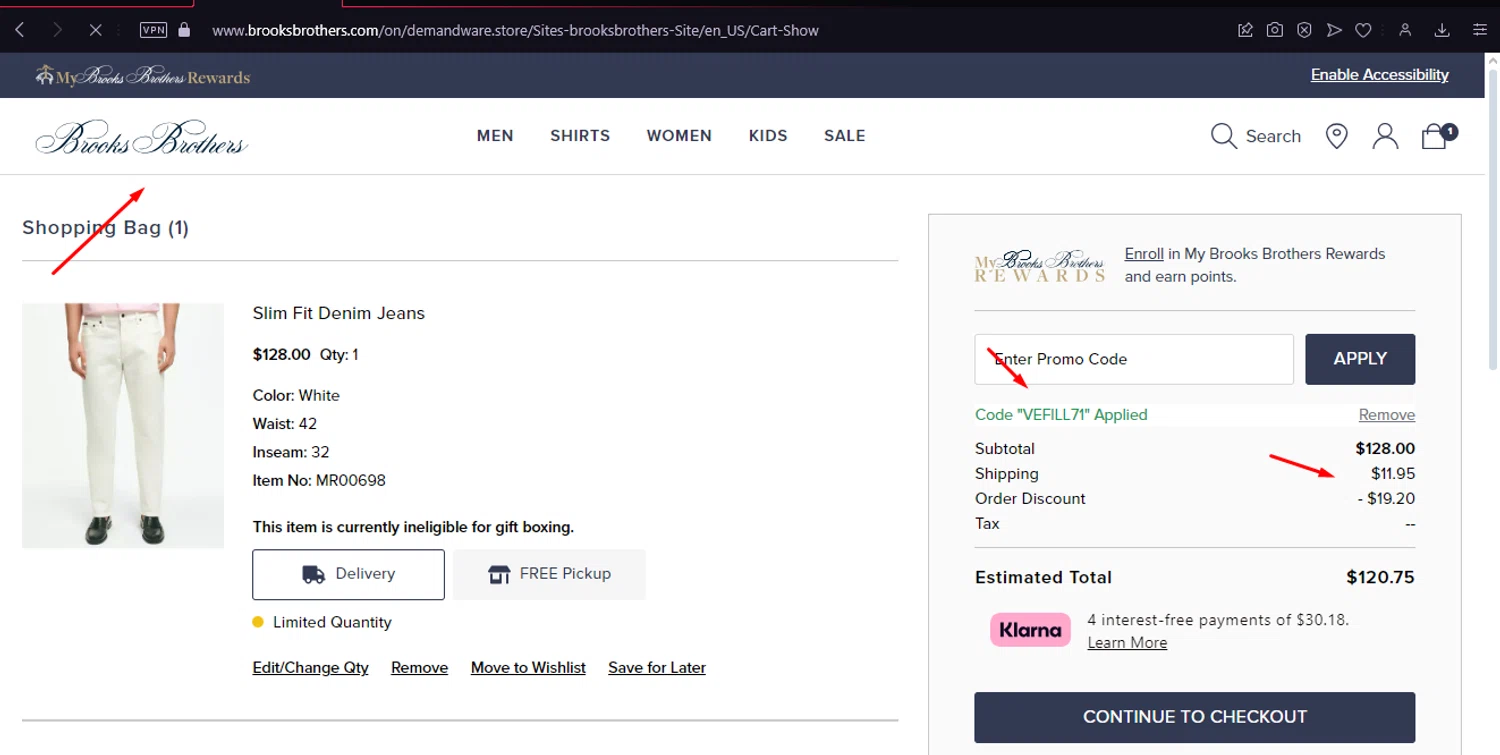Image resolution: width=1500 pixels, height=755 pixels.
Task: Open the shopping bag cart icon
Action: pos(1438,136)
